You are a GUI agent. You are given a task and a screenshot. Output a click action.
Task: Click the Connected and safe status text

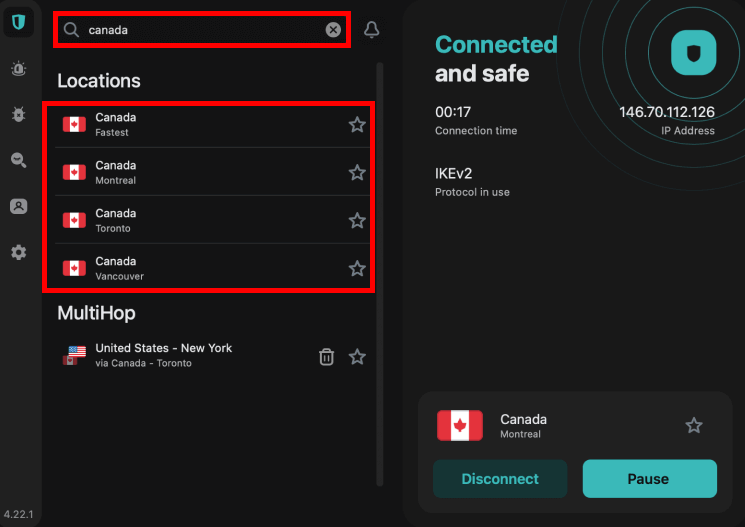point(496,59)
